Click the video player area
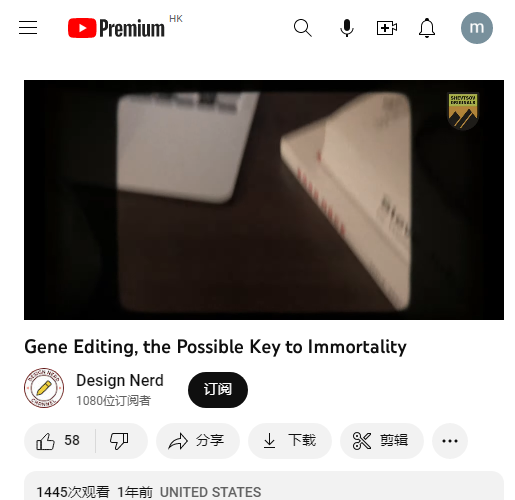 click(264, 200)
